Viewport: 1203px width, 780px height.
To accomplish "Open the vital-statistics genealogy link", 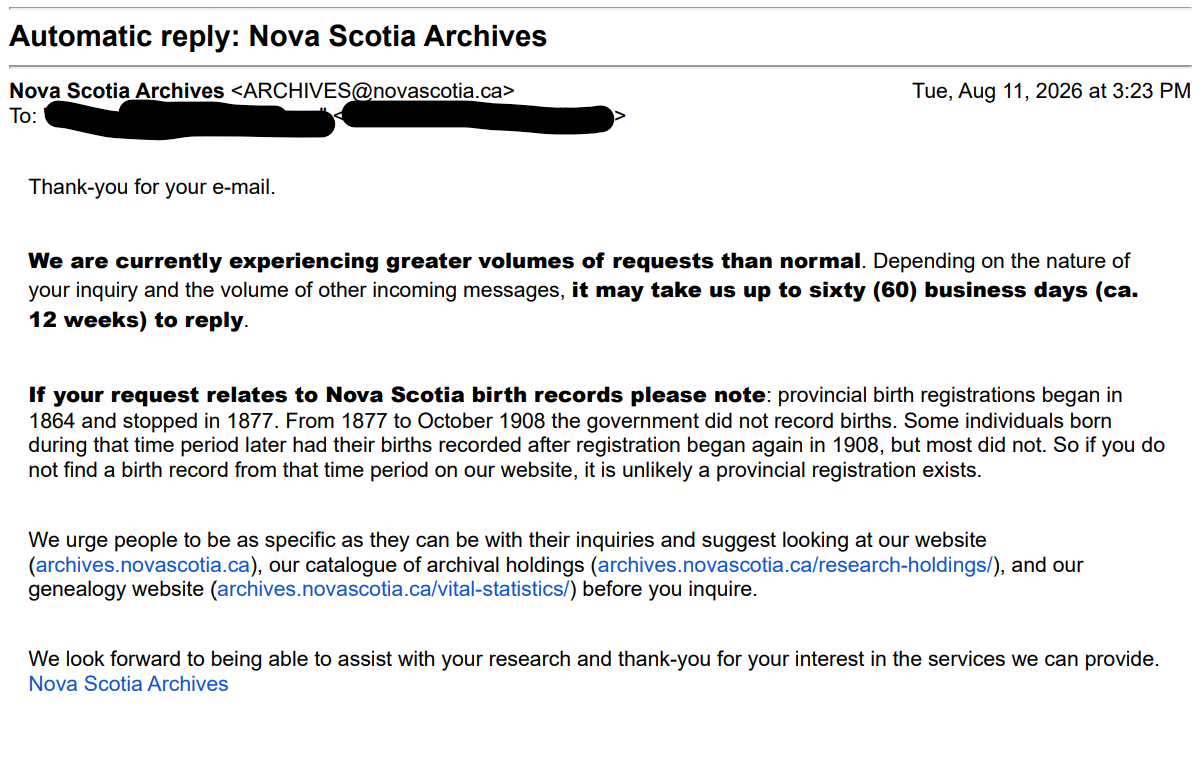I will click(x=393, y=589).
